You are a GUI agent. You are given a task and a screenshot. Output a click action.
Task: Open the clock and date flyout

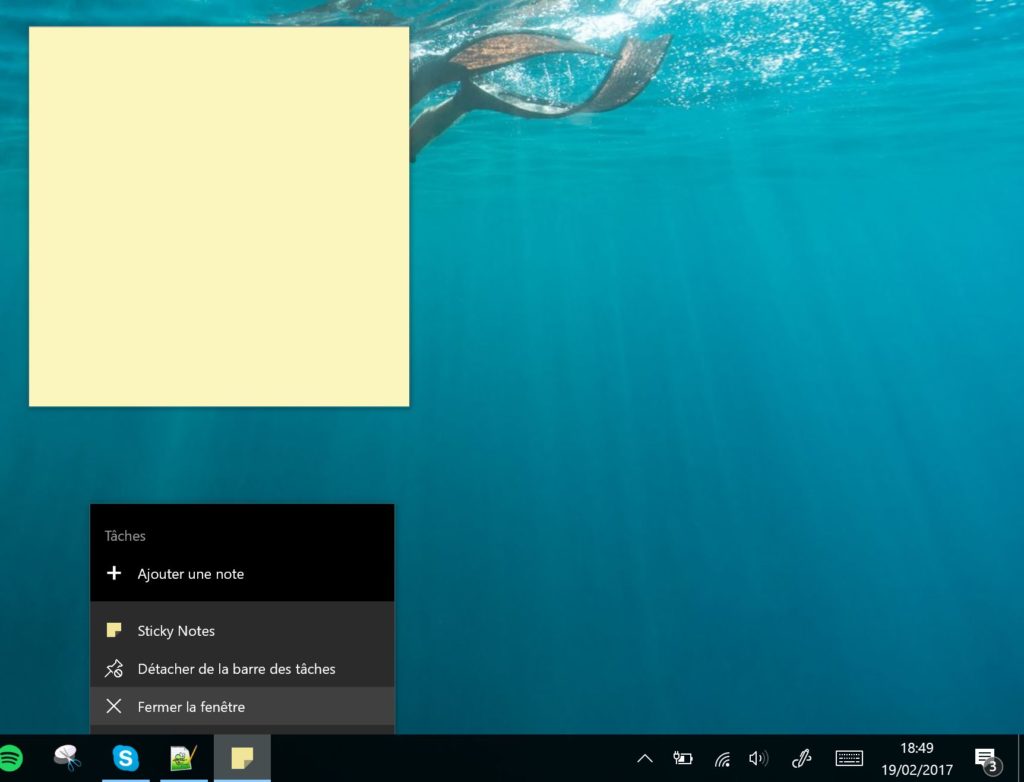[x=916, y=759]
